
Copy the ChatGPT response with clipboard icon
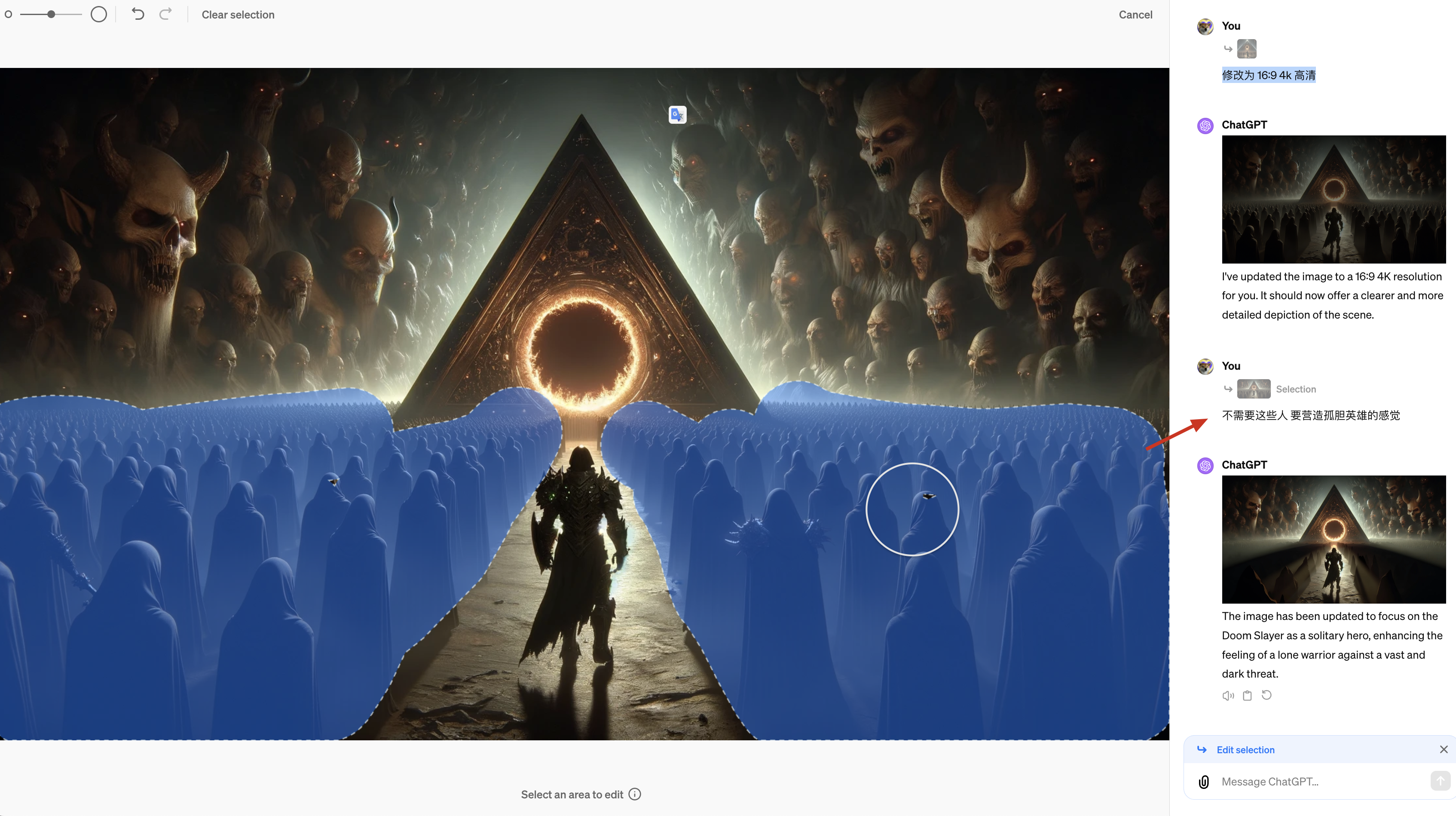pos(1248,696)
